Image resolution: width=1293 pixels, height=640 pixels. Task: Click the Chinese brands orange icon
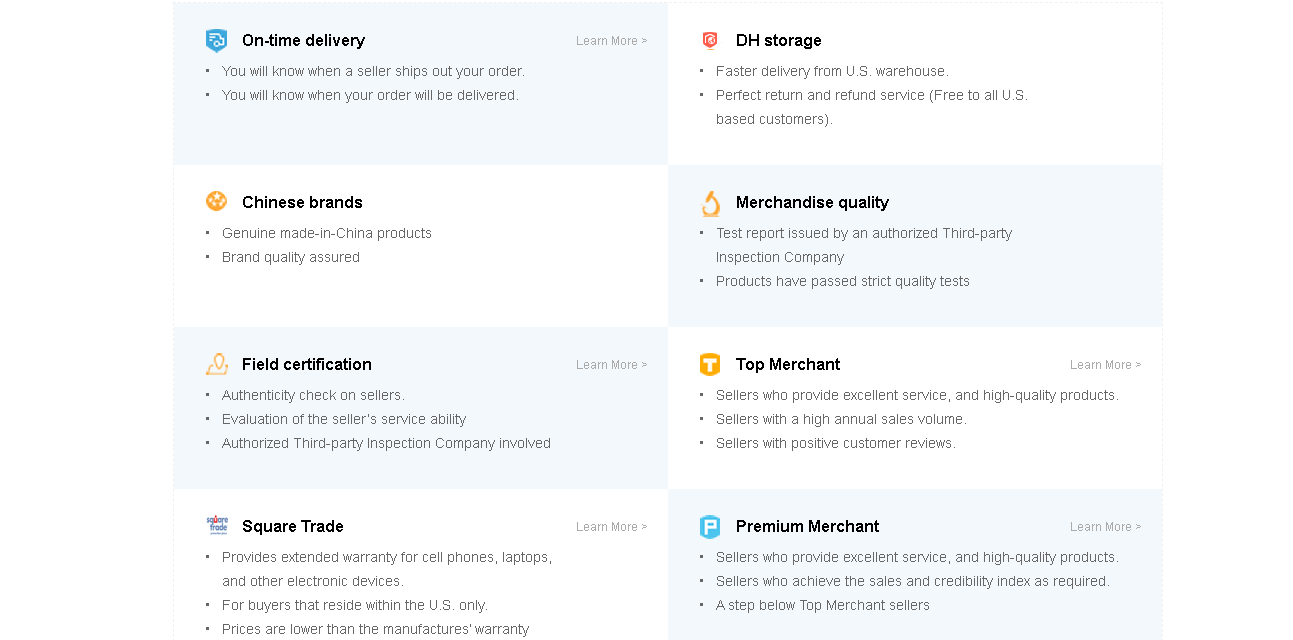[x=216, y=201]
